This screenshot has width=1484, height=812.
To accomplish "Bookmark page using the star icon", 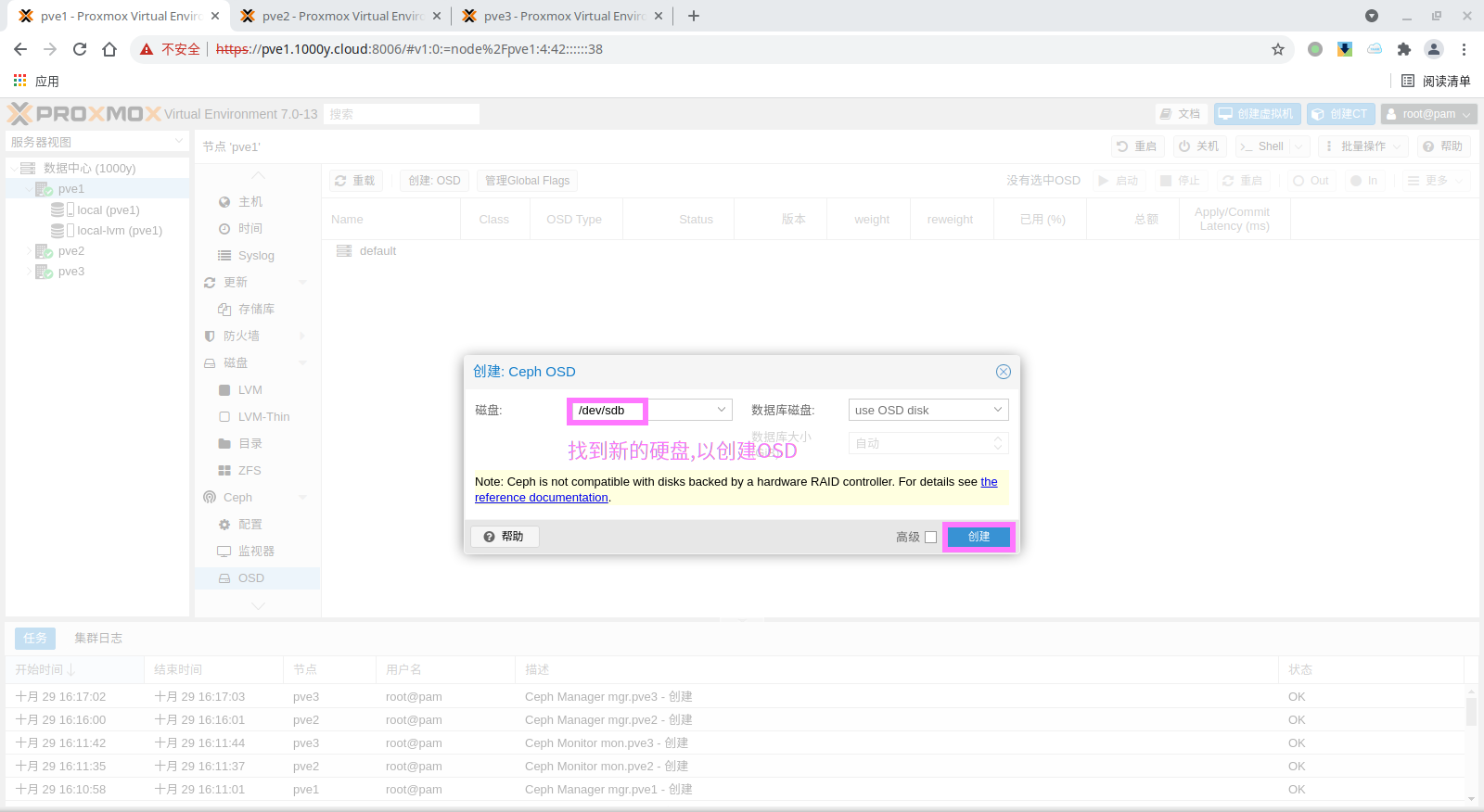I will (1278, 49).
